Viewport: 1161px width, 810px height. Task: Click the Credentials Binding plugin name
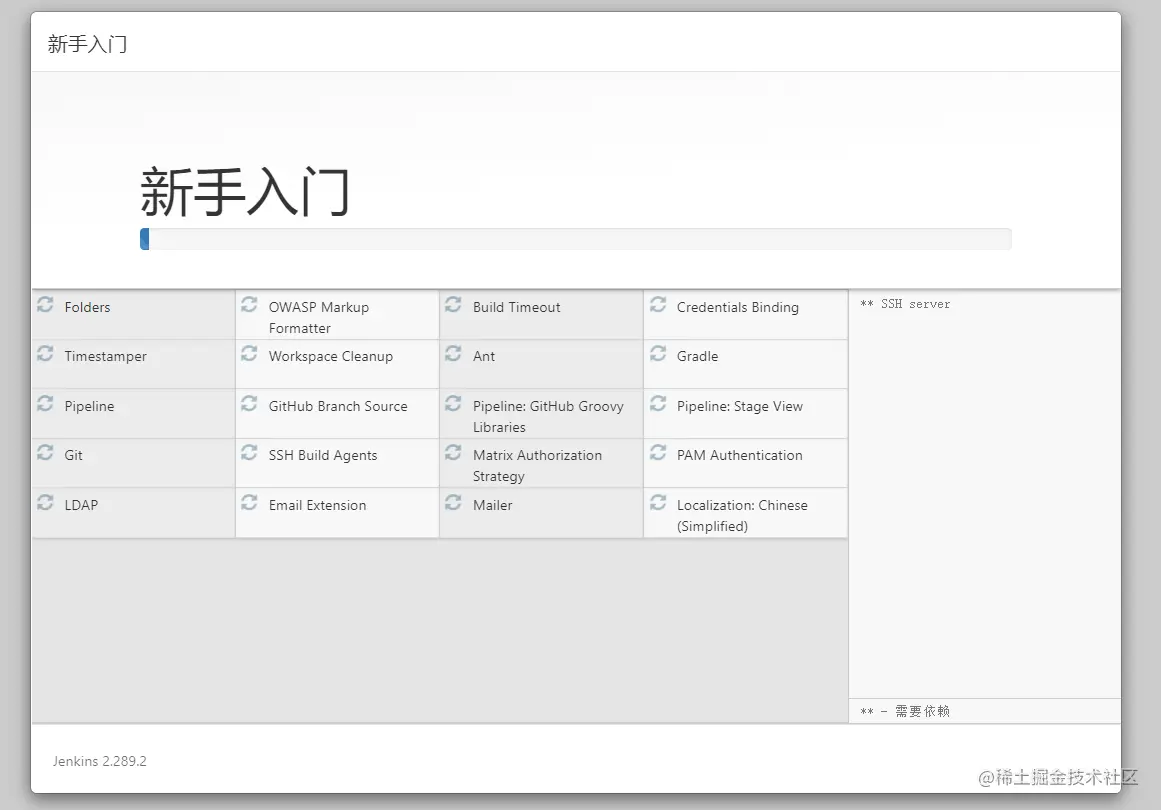pyautogui.click(x=737, y=307)
